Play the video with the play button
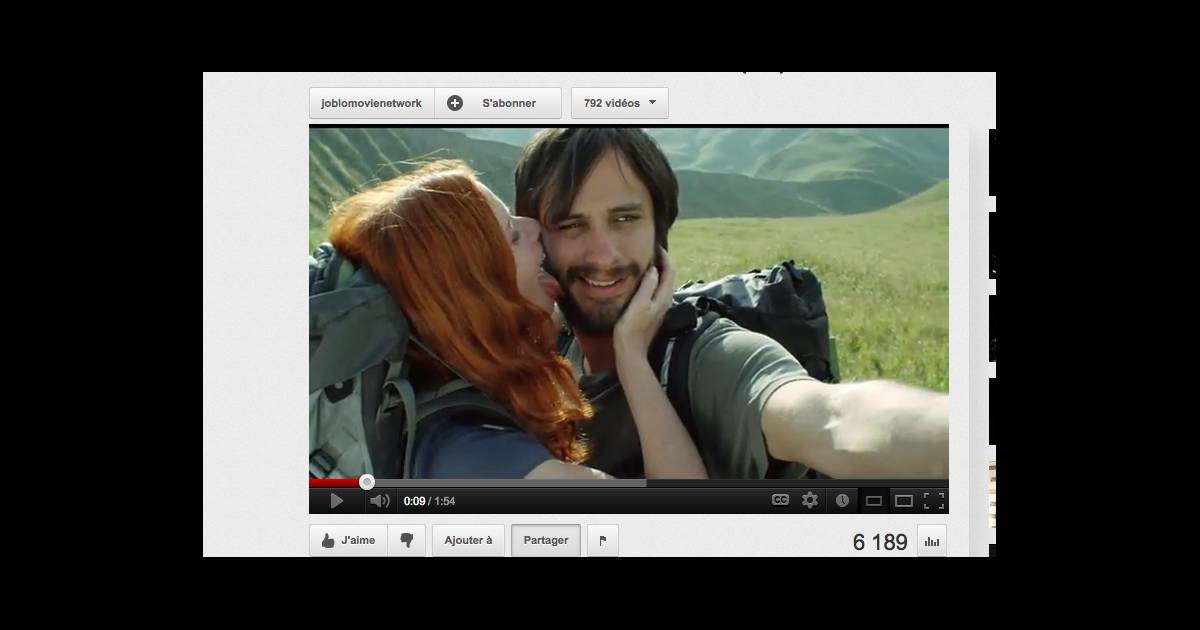 [337, 501]
